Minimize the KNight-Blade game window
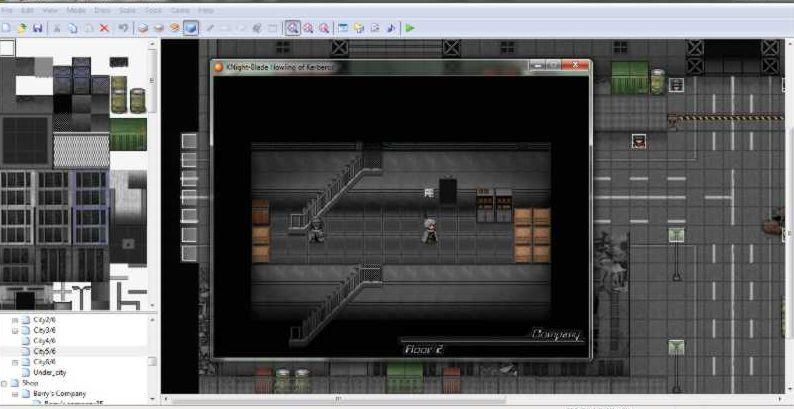Screen dimensions: 794x409 [537, 66]
